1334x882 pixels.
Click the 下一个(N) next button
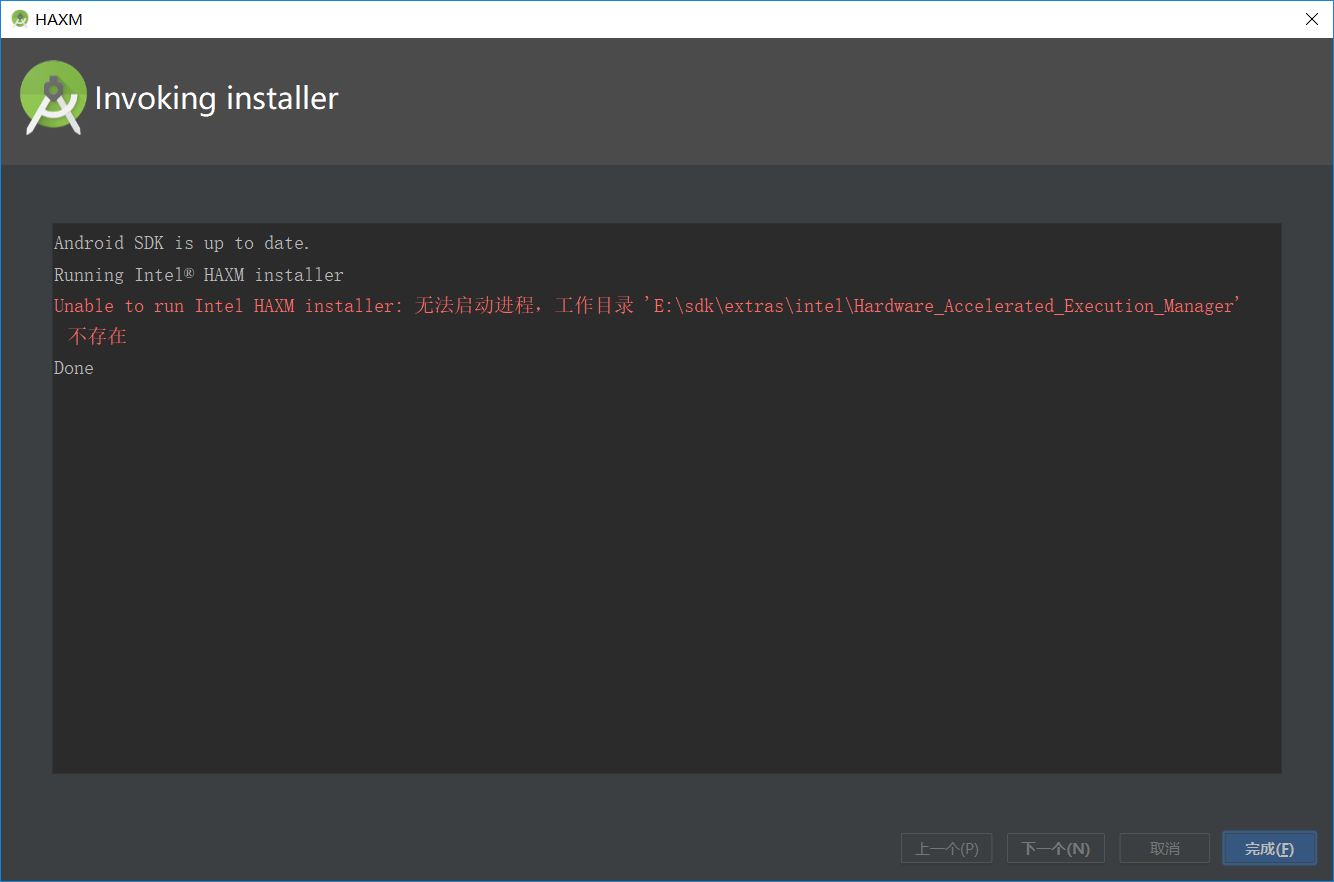click(x=1055, y=848)
